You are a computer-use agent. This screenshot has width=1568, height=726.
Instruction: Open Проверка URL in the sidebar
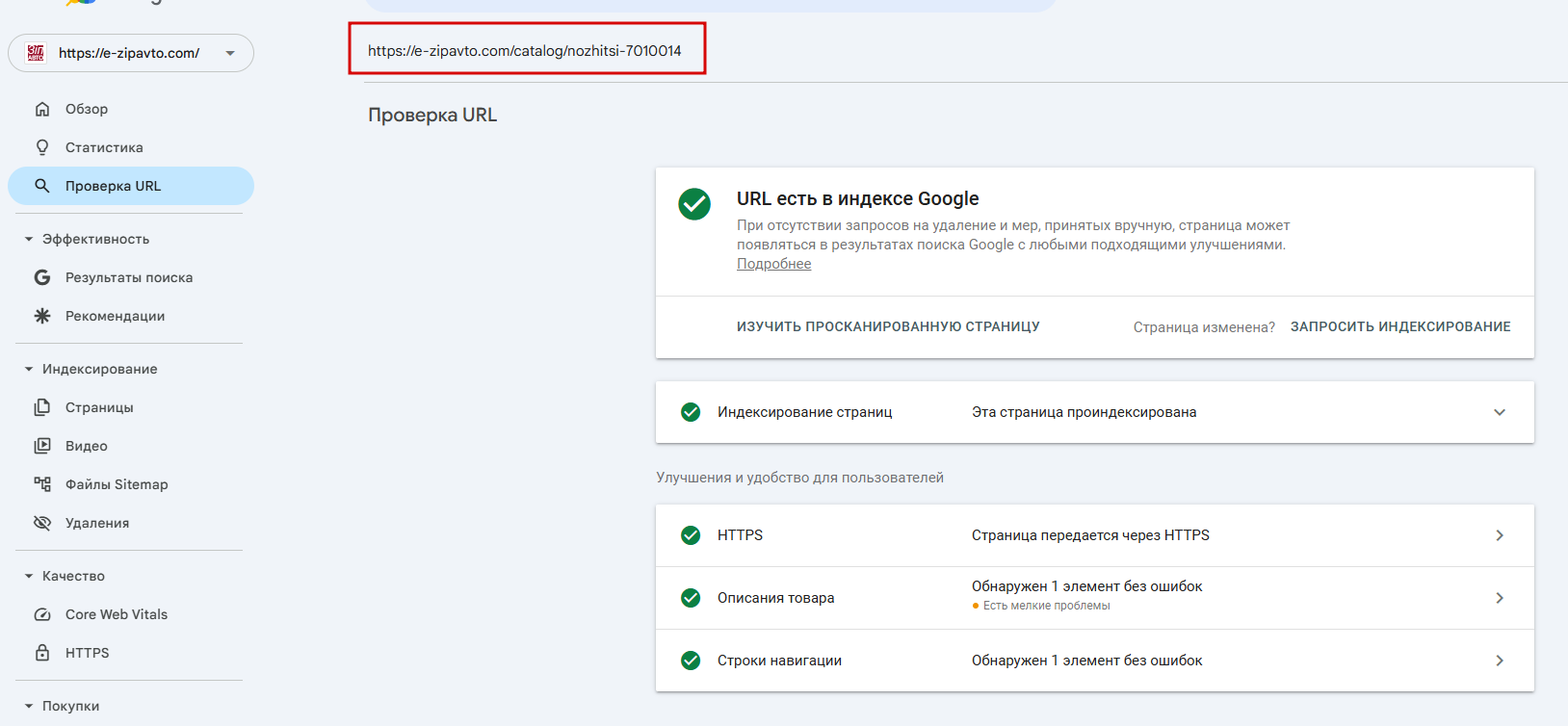point(113,186)
